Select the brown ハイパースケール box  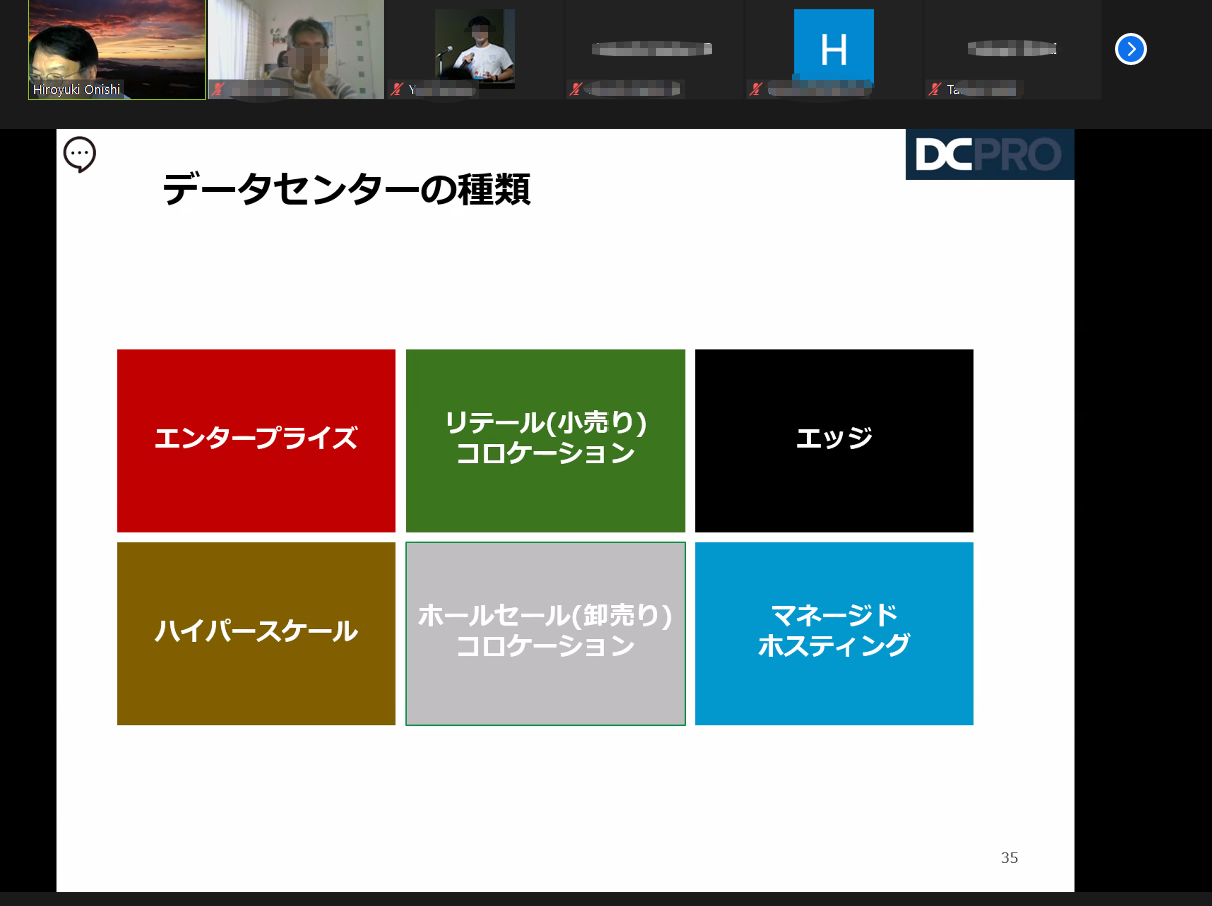tap(256, 633)
